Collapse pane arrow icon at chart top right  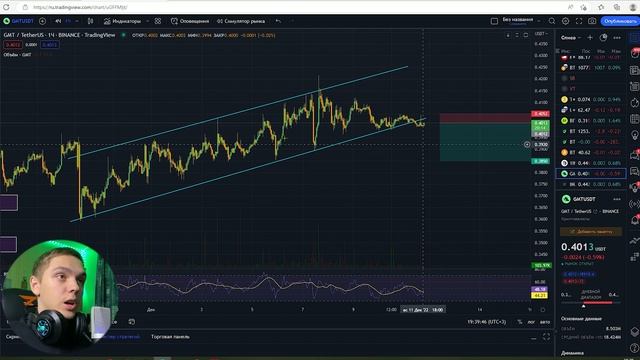508,36
